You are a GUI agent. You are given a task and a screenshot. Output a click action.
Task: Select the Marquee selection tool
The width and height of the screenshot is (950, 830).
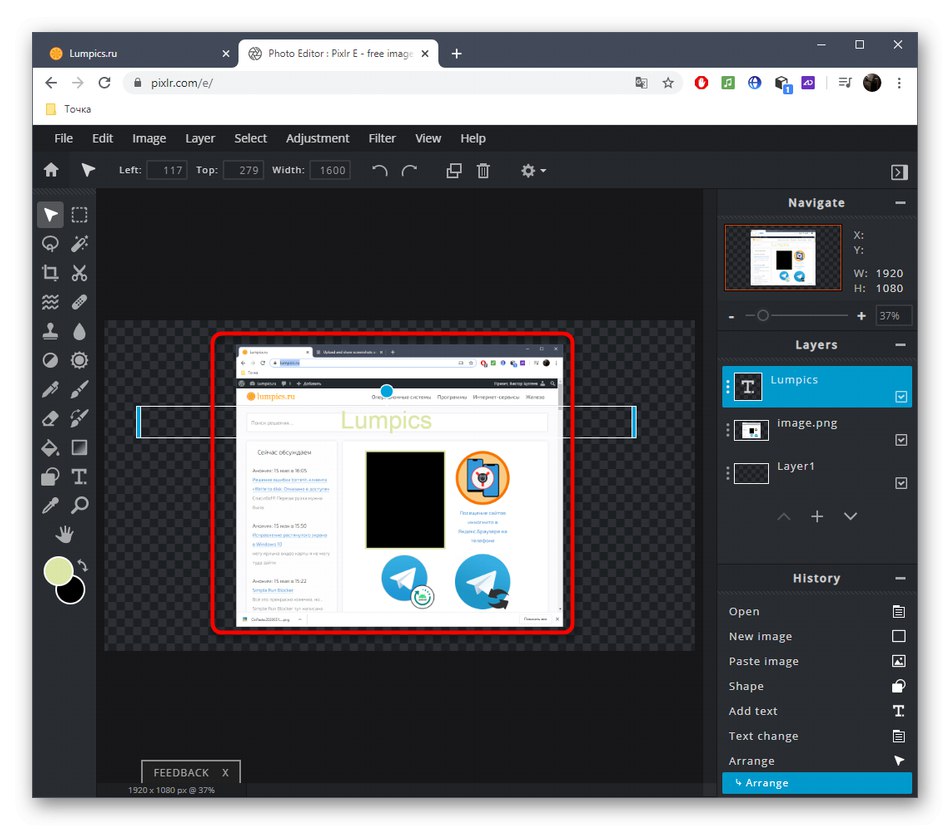[x=79, y=214]
